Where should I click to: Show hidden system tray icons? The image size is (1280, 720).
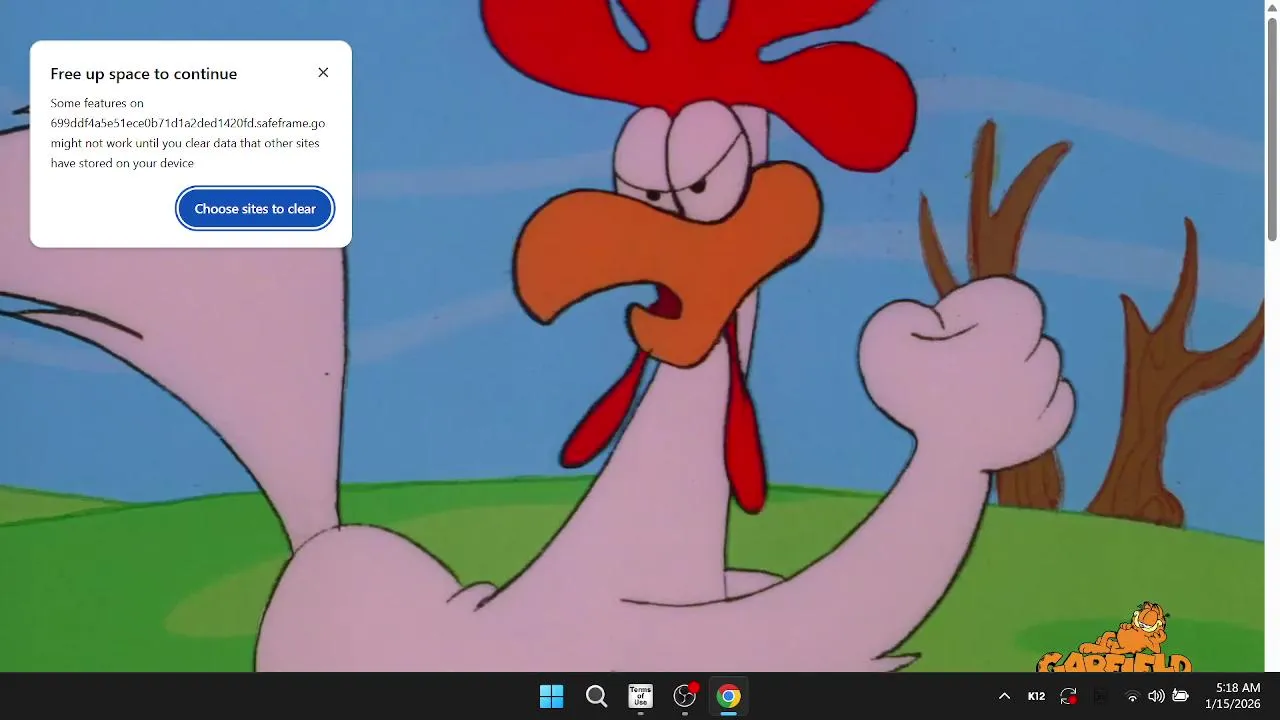click(1004, 696)
